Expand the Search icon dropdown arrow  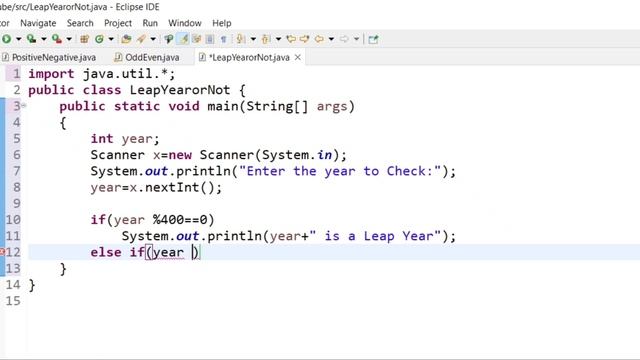point(153,39)
